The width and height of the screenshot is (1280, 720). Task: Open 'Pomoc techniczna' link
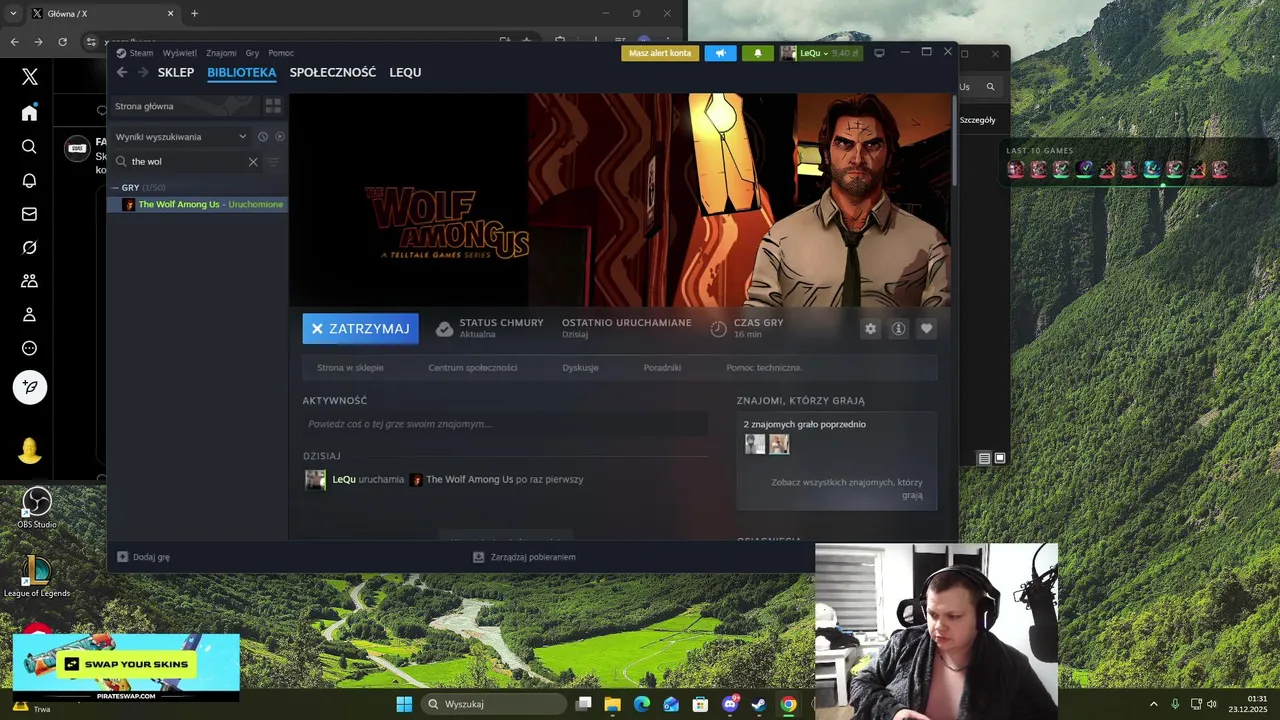point(764,368)
